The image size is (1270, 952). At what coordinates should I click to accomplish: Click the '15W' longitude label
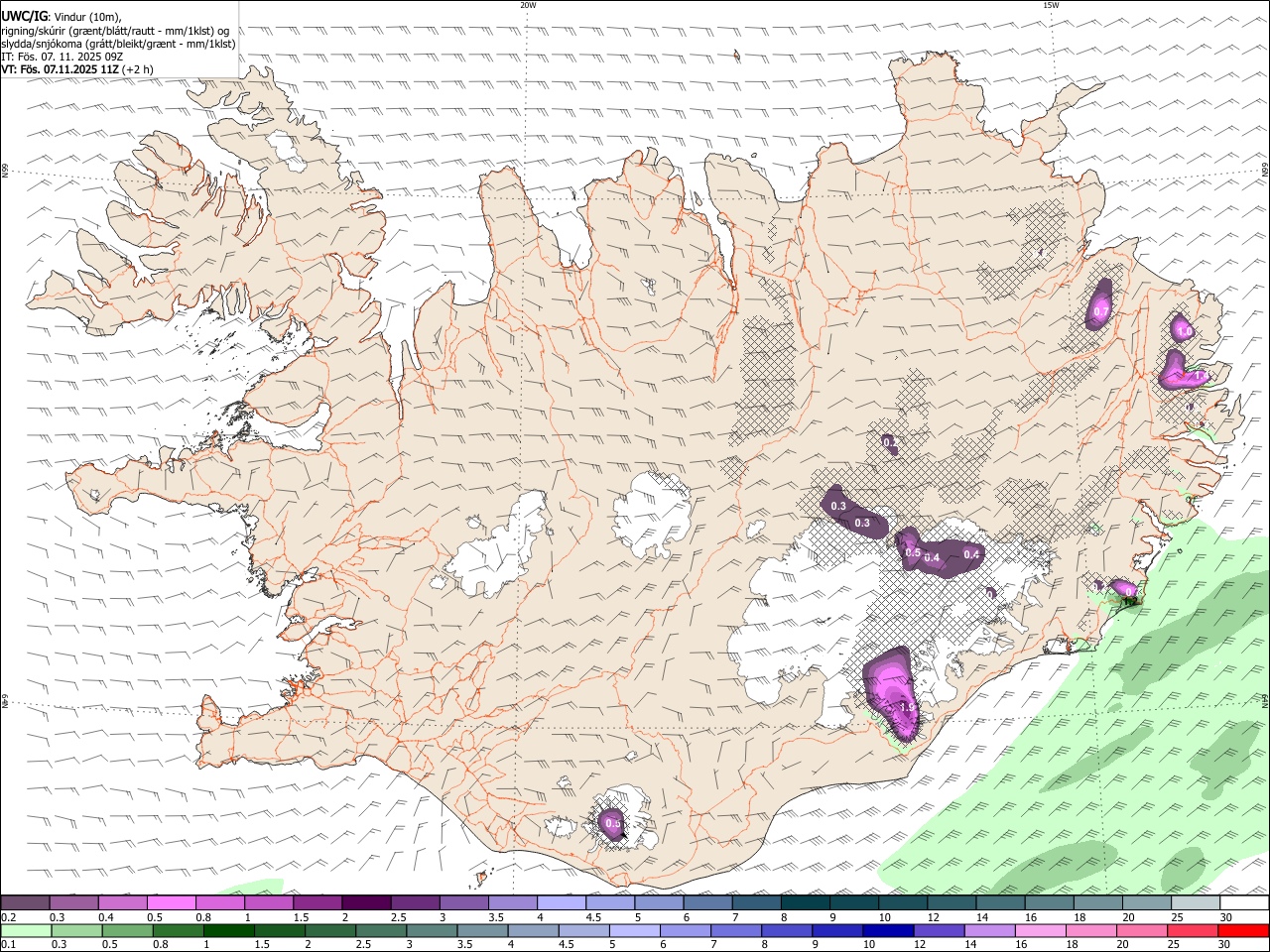pos(1051,5)
